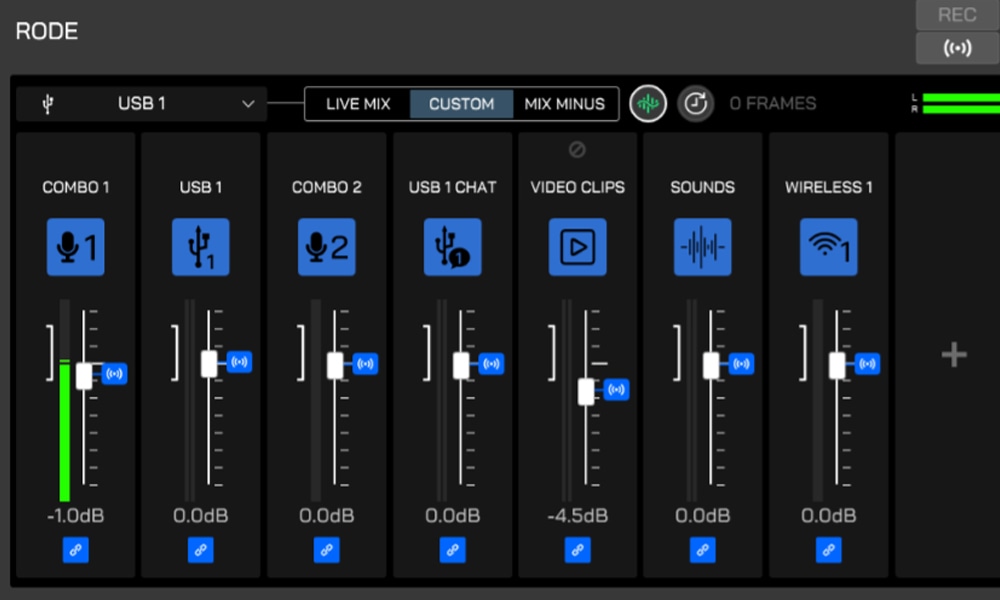Click the VIDEO CLIPS fader handle
The height and width of the screenshot is (600, 1000).
tap(586, 391)
